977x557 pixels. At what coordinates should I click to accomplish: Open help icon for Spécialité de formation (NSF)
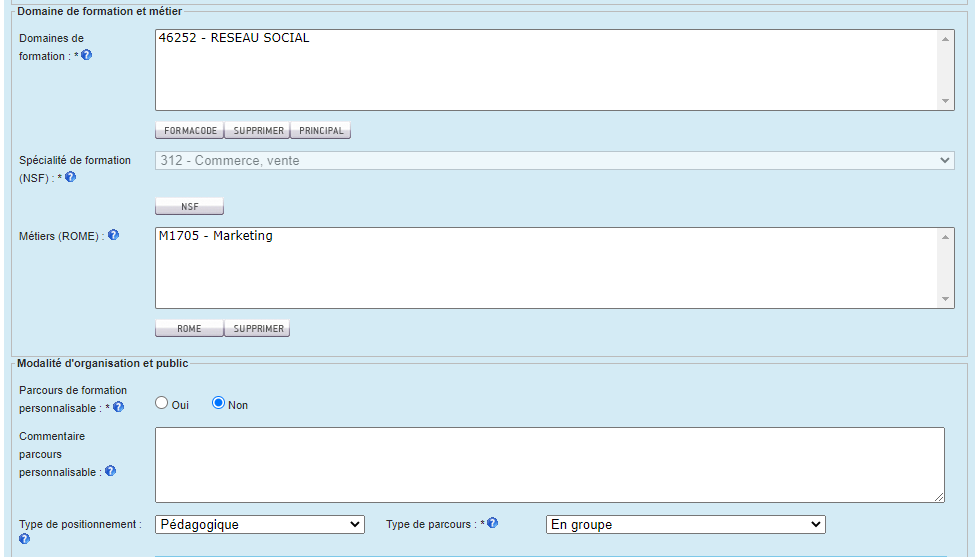(x=70, y=177)
